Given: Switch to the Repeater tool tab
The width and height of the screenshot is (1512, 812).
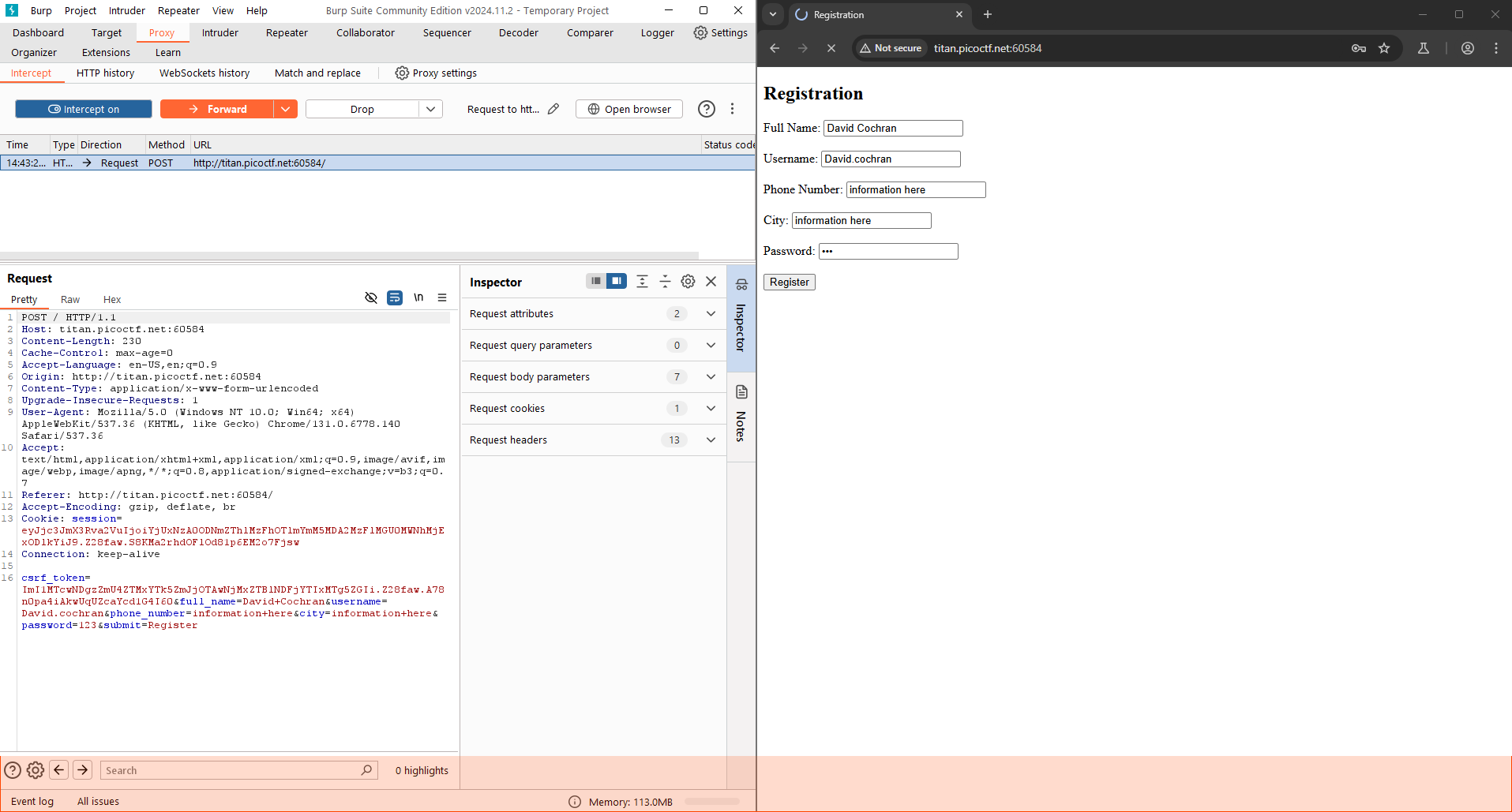Looking at the screenshot, I should [287, 32].
